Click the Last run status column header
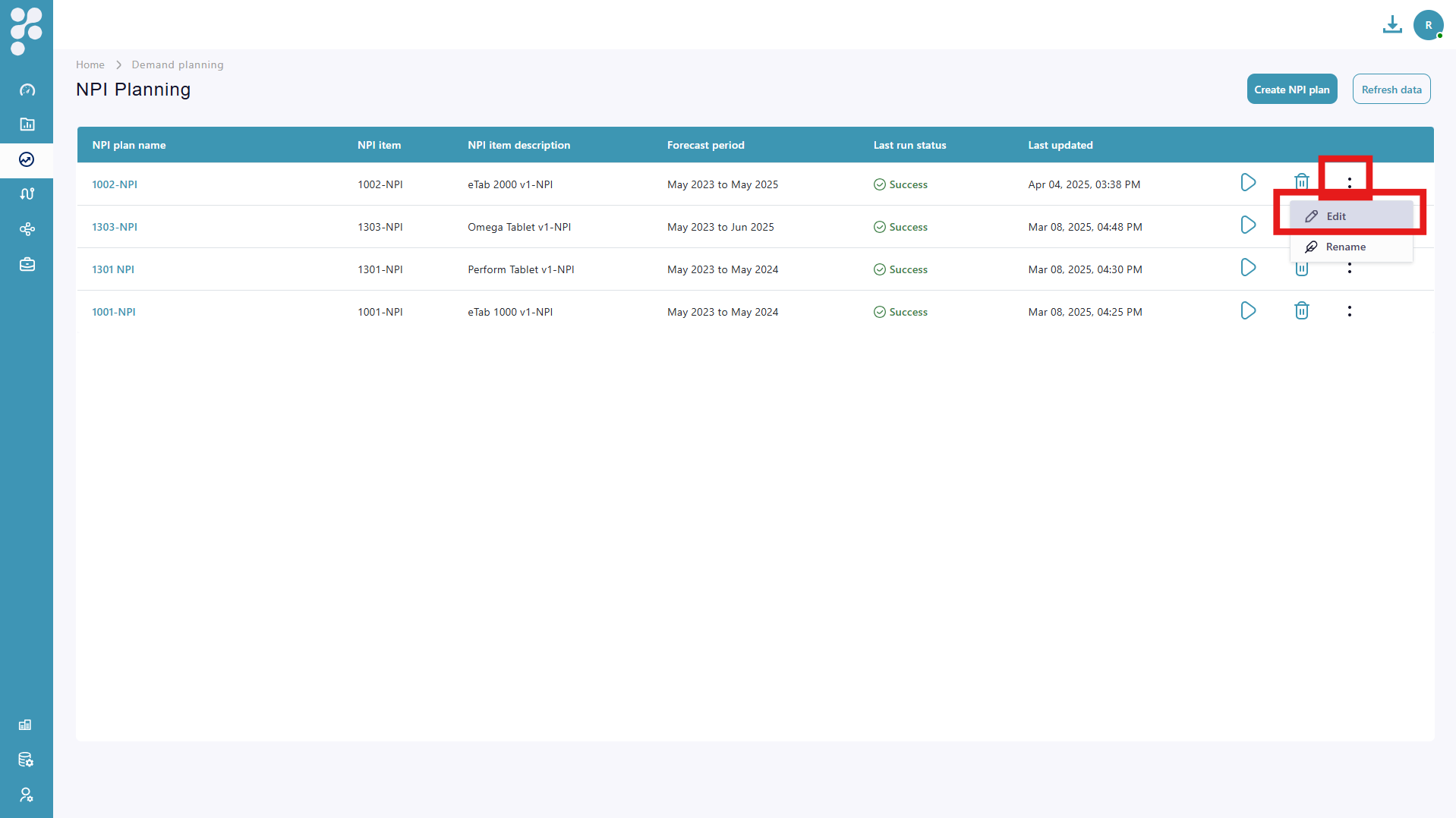Screen dimensions: 1456x818 (x=909, y=145)
